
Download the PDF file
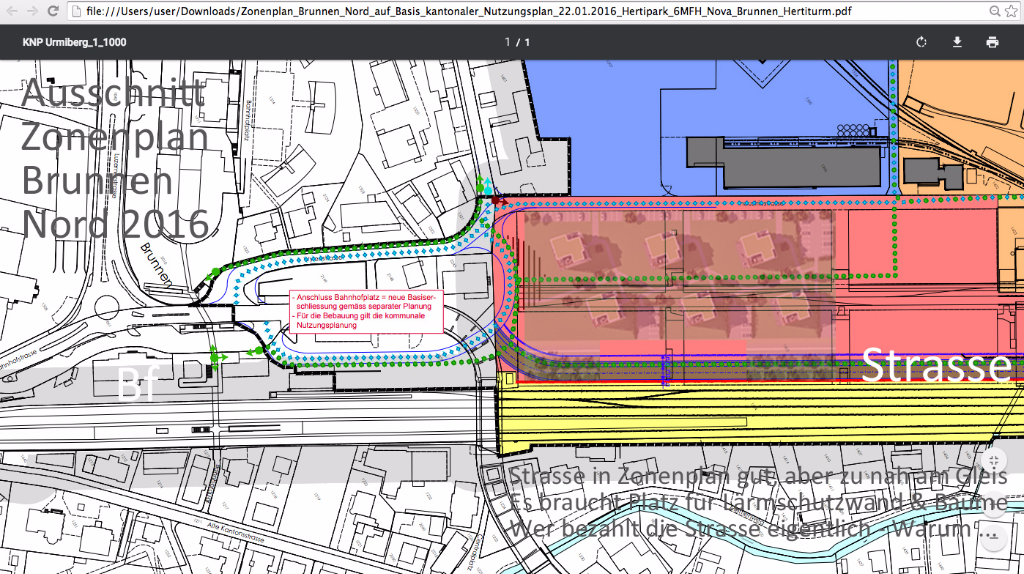point(956,42)
